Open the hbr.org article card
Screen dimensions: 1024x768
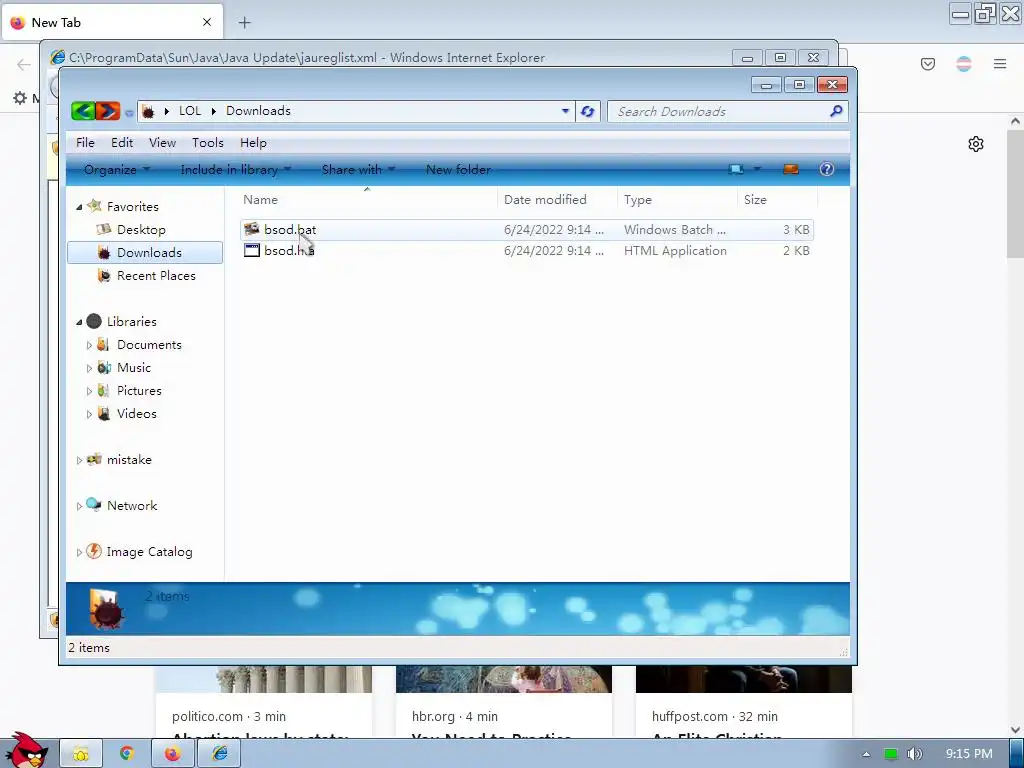504,702
